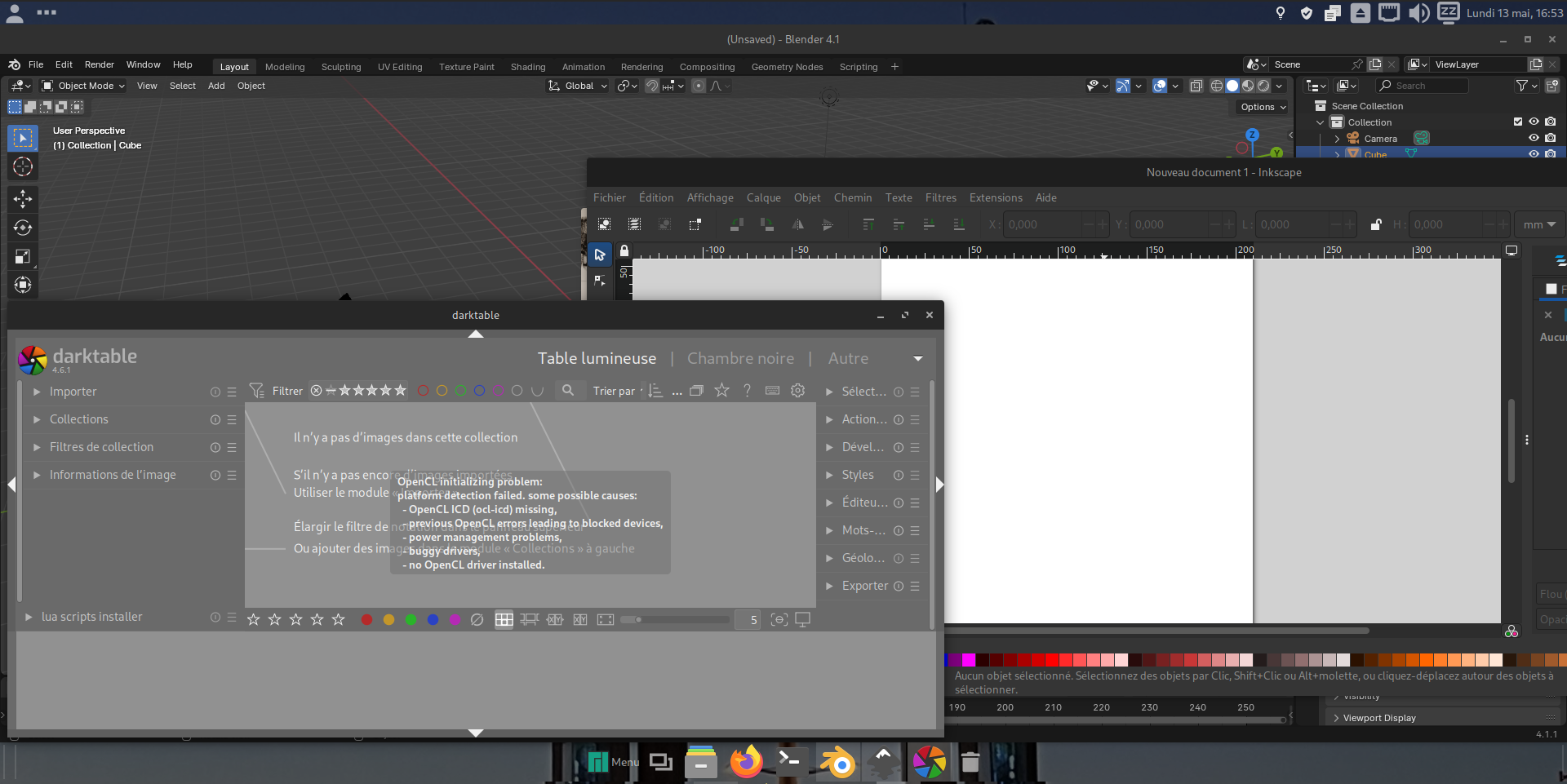Lower selection to bottom in Inkscape
This screenshot has height=784, width=1567.
[959, 224]
